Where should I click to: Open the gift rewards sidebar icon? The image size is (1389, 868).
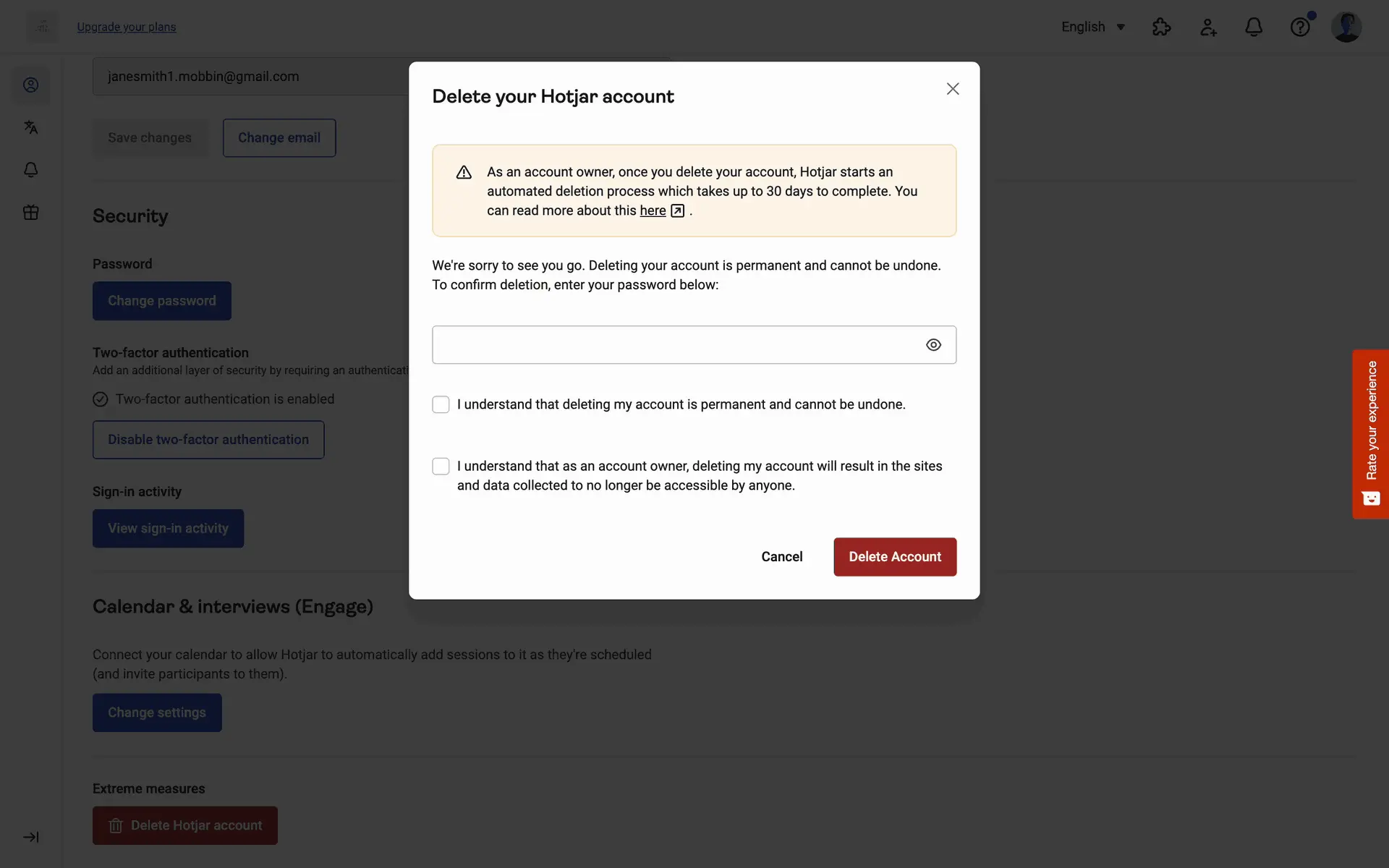(x=30, y=212)
